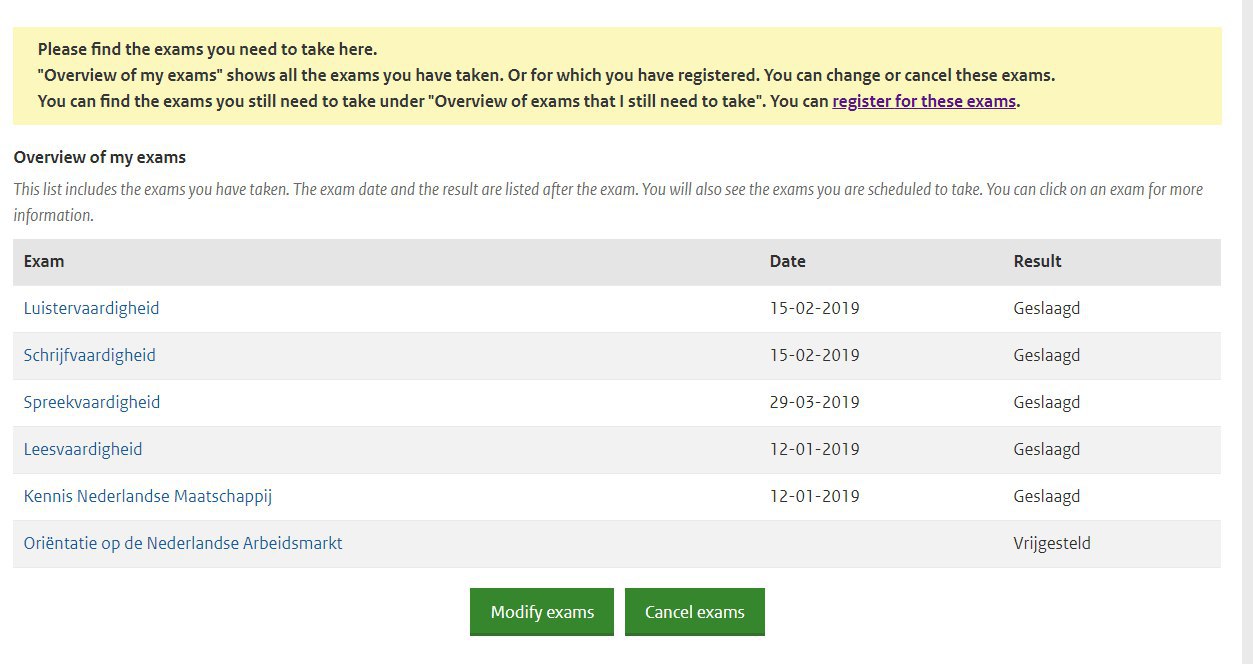This screenshot has height=664, width=1253.
Task: Click the 15-02-2019 date for Schrijfvaardigheid
Action: coord(814,355)
